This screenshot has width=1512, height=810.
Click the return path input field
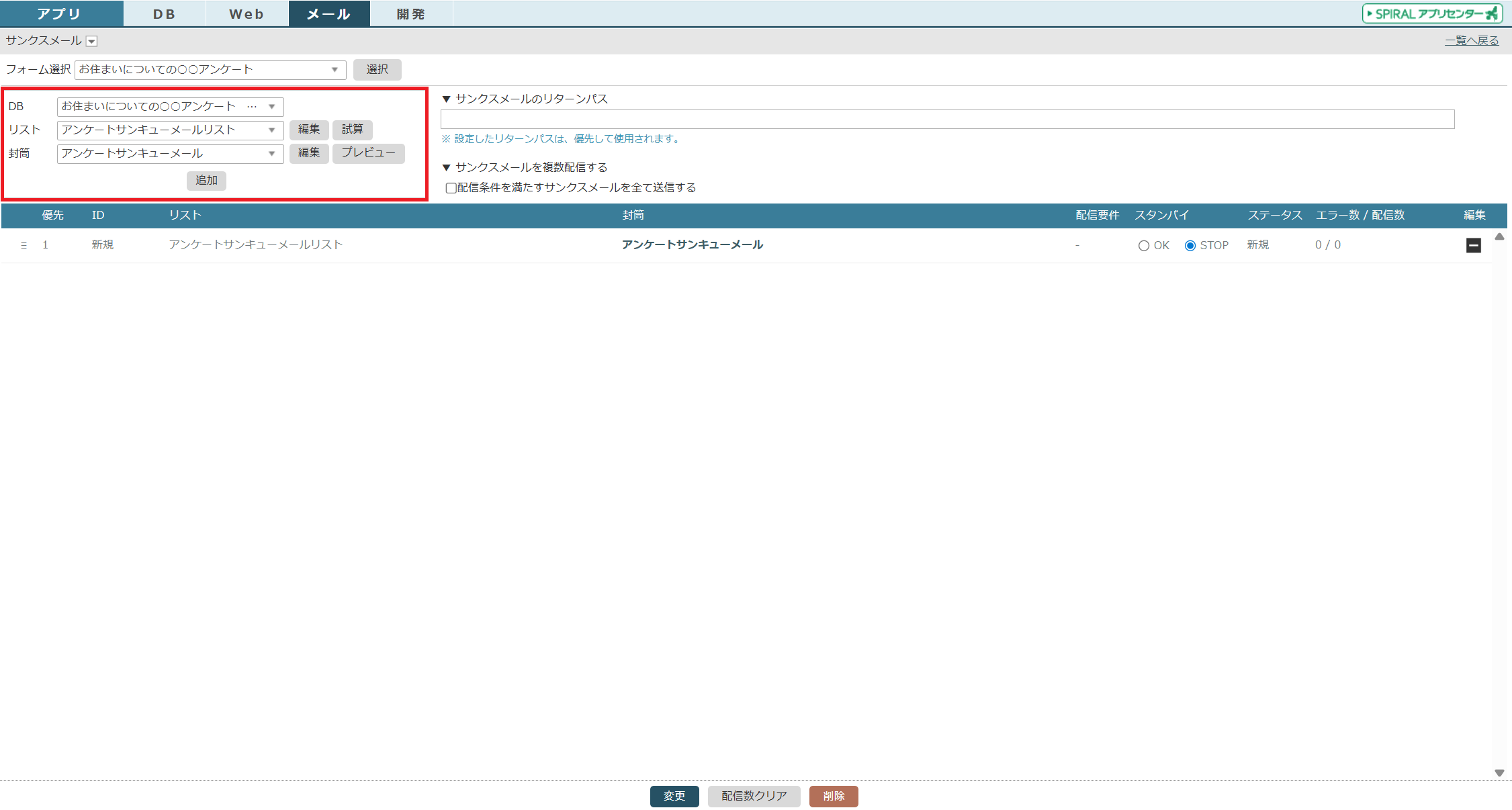click(x=947, y=120)
